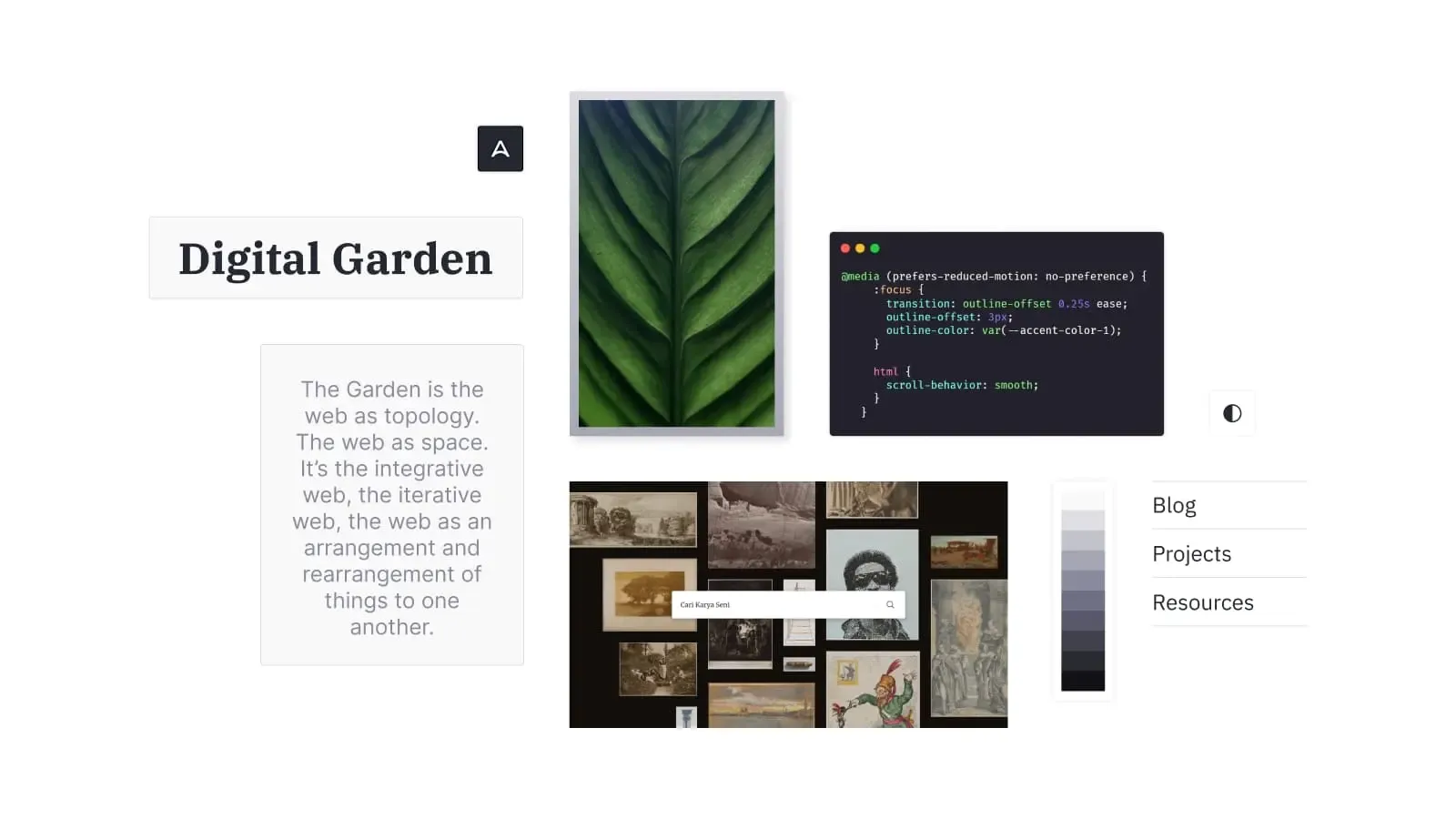Select the round temple ruins etching
Image resolution: width=1456 pixels, height=819 pixels.
click(x=632, y=519)
